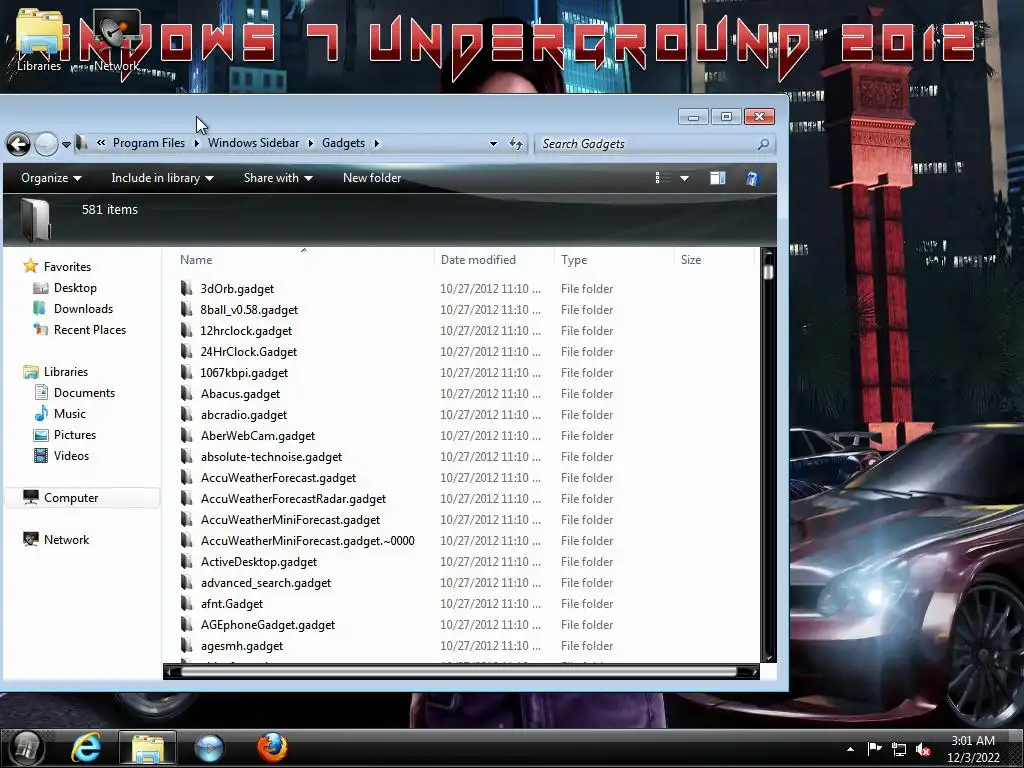
Task: Select Windows Sidebar in the breadcrumb
Action: point(253,143)
